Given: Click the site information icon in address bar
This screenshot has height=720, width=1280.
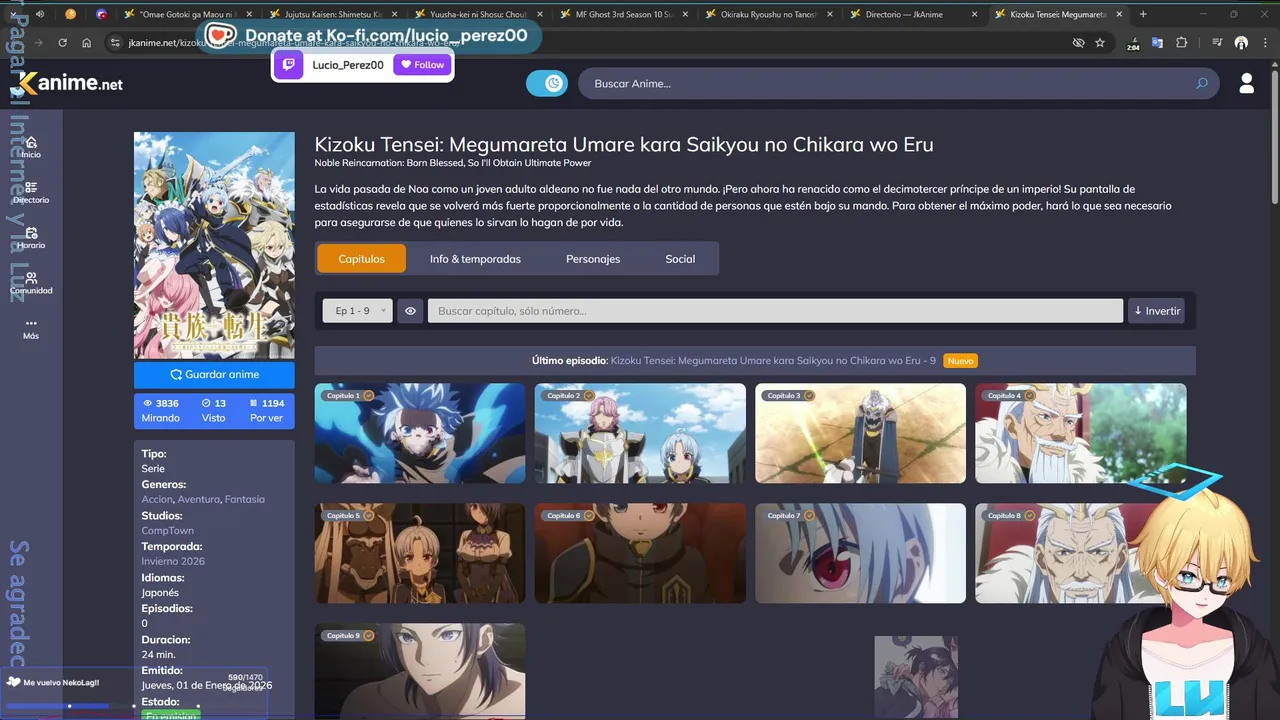Looking at the screenshot, I should pyautogui.click(x=115, y=43).
